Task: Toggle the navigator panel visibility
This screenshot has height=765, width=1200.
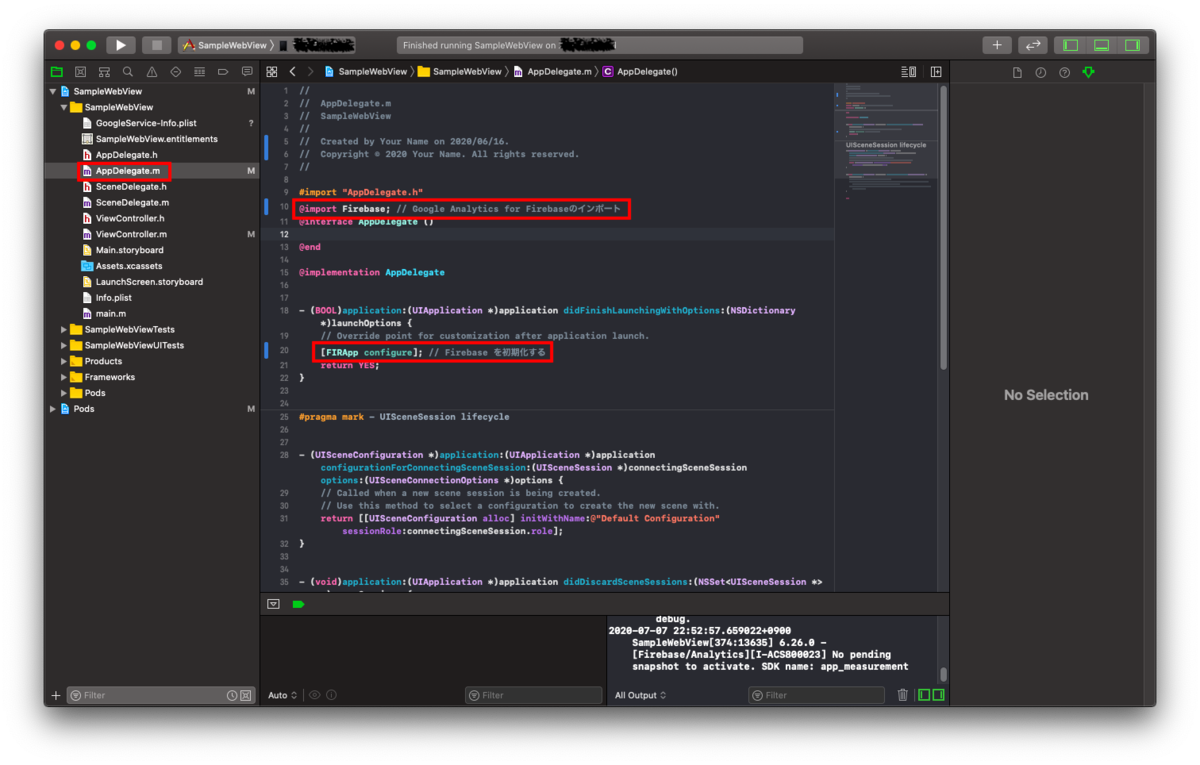Action: (1071, 45)
